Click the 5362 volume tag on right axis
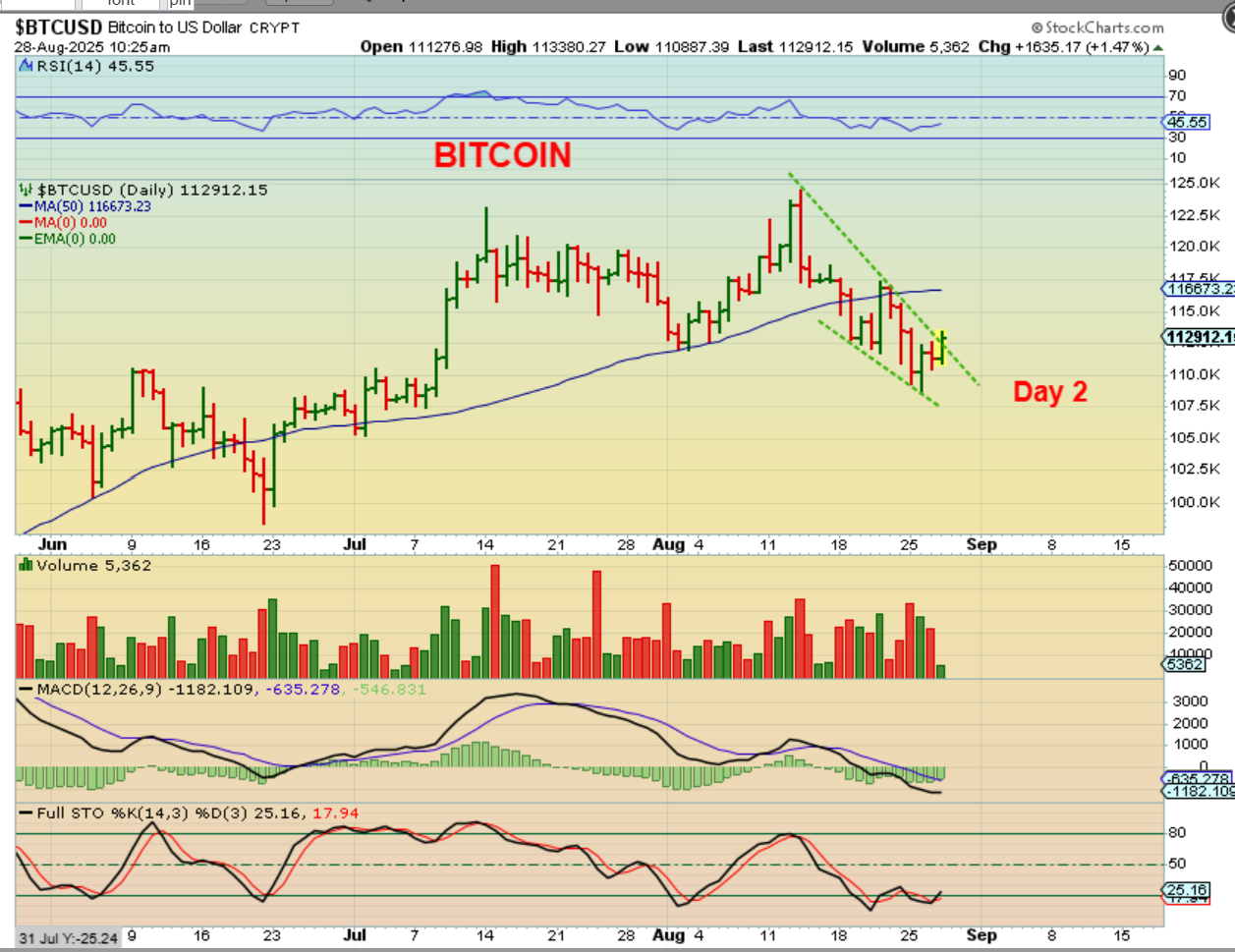This screenshot has height=952, width=1235. pyautogui.click(x=1185, y=664)
